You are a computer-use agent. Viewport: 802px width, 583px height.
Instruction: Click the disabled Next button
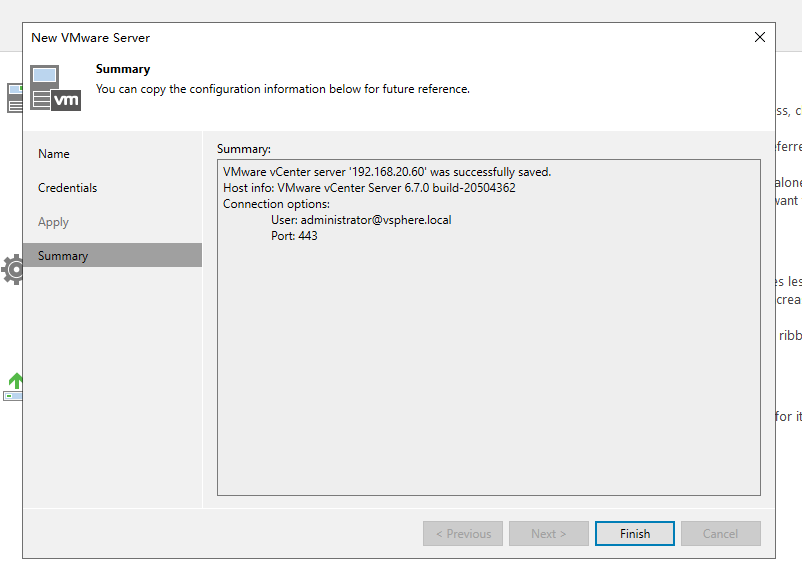(x=548, y=533)
